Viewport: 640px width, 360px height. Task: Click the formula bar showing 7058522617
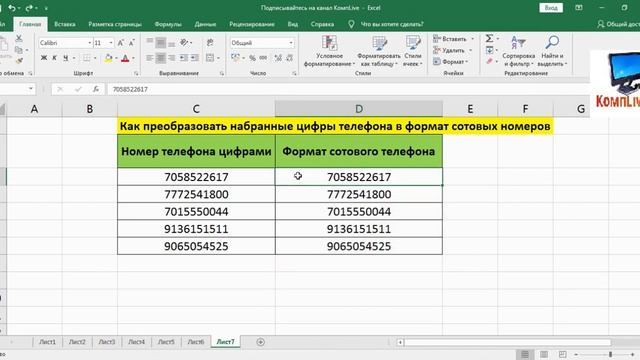(347, 89)
